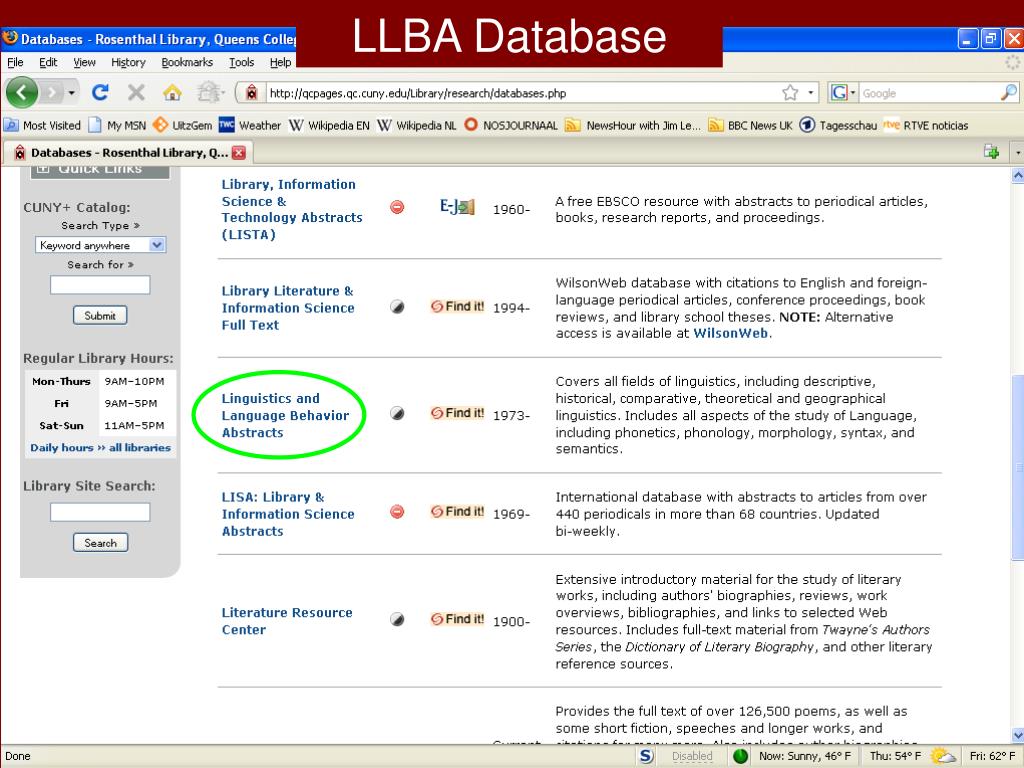Screen dimensions: 1024x768
Task: Open the tab list dropdown arrow
Action: 1017,153
